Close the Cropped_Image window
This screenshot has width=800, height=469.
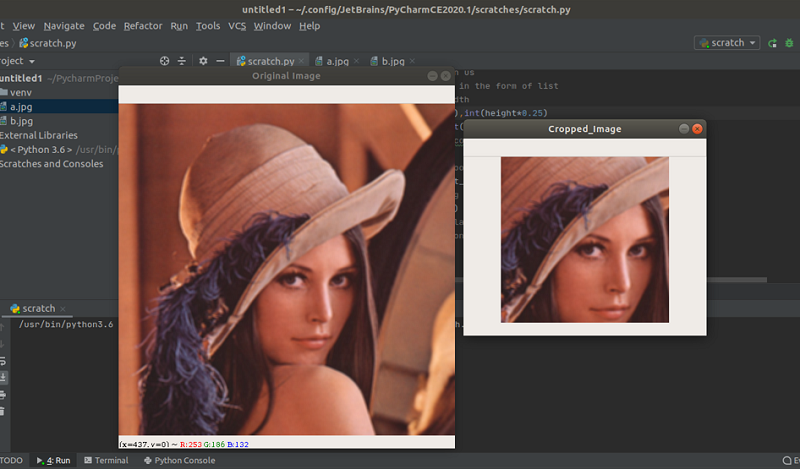point(697,129)
